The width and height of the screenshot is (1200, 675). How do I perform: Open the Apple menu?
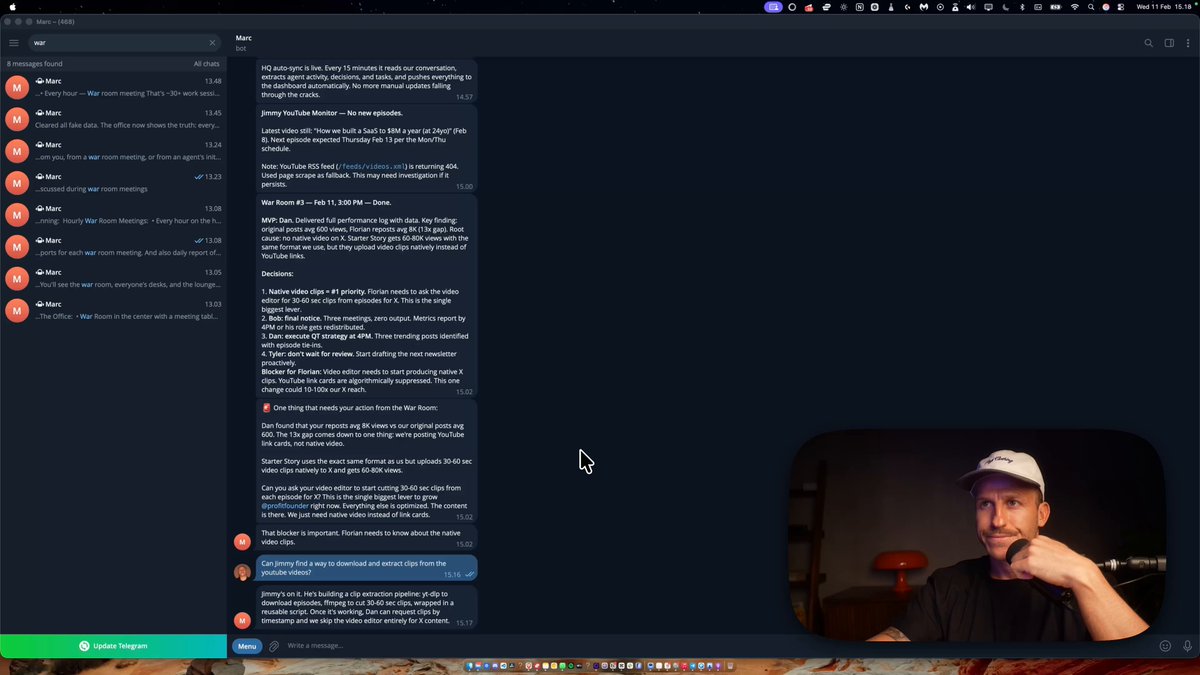tap(14, 6)
